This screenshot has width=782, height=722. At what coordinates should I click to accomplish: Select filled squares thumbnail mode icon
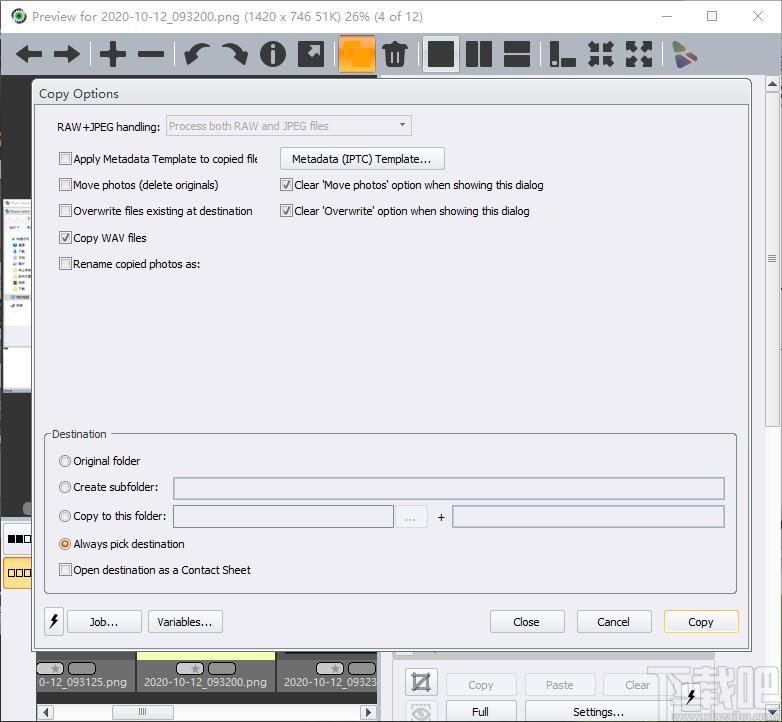coord(19,539)
